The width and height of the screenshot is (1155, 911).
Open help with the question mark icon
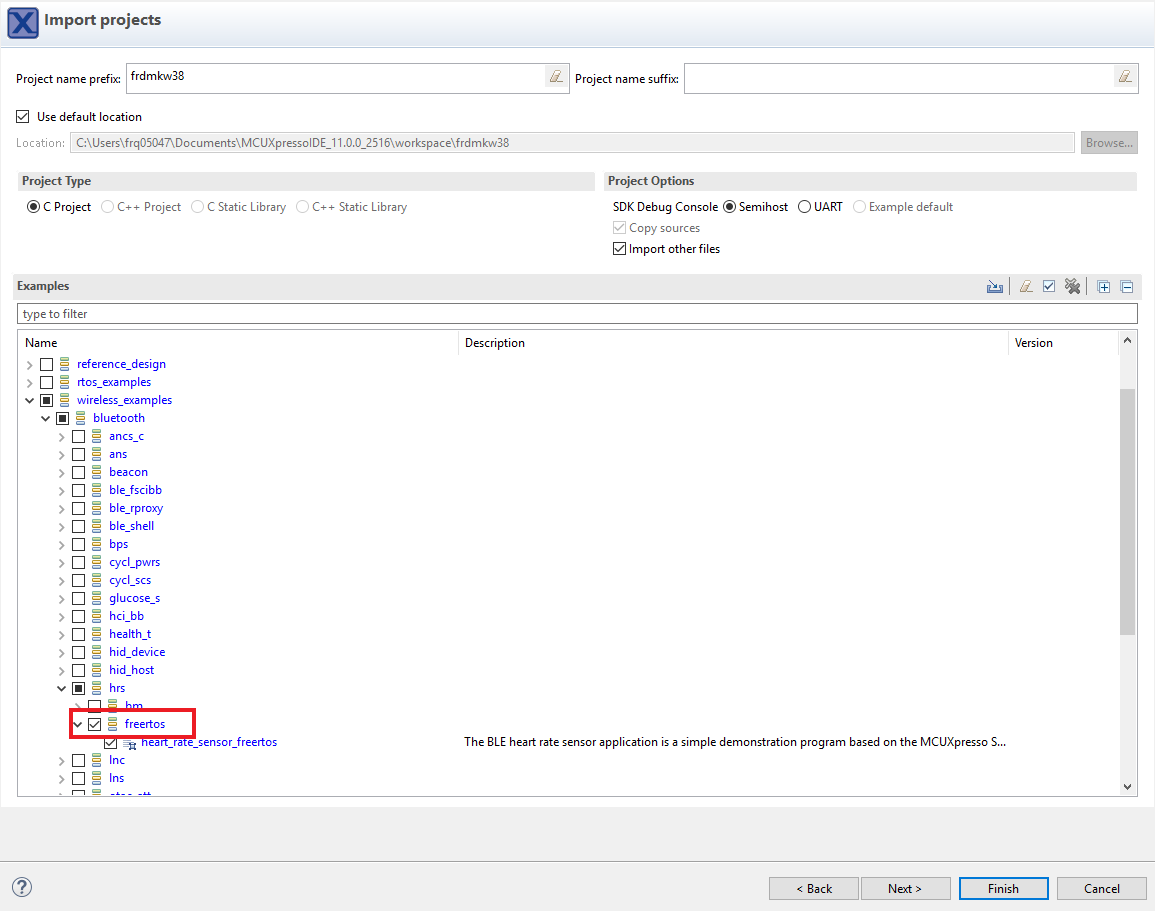(x=22, y=887)
